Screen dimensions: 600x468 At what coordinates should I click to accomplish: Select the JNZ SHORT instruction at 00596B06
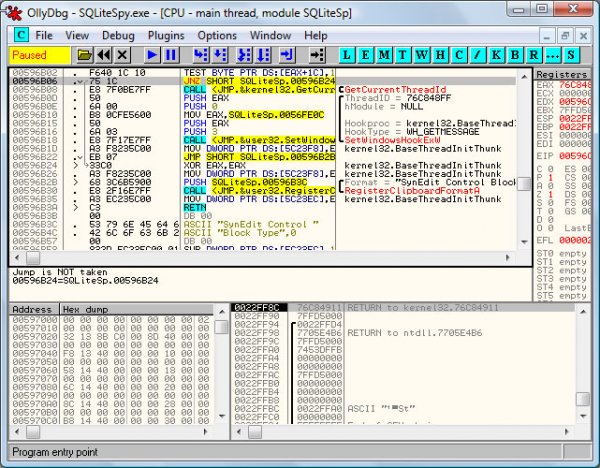pyautogui.click(x=263, y=81)
